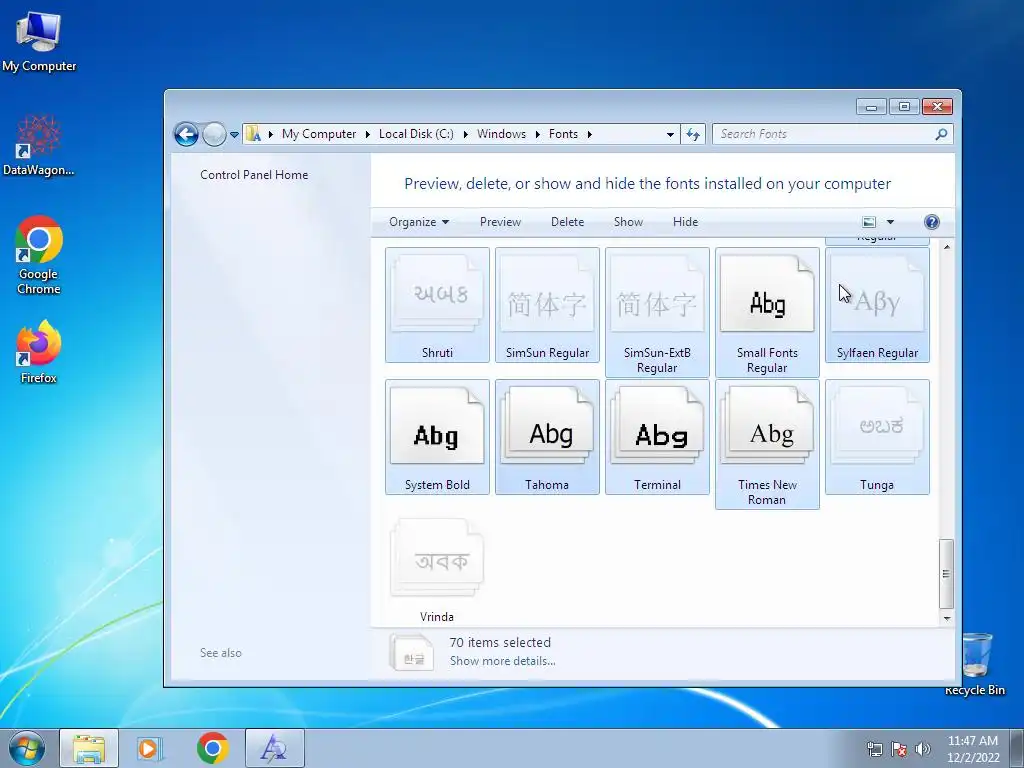Click the volume speaker tray icon
This screenshot has width=1024, height=768.
[x=922, y=749]
